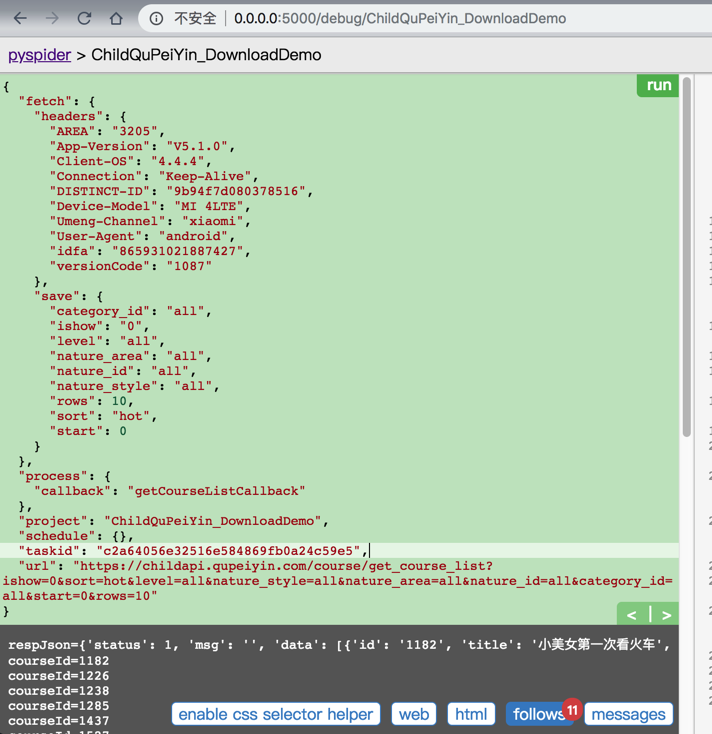
Task: Click the "DISTINCT-ID" header line
Action: [181, 191]
